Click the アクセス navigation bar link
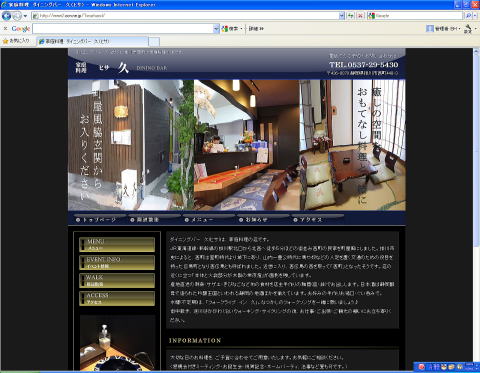 pos(308,220)
